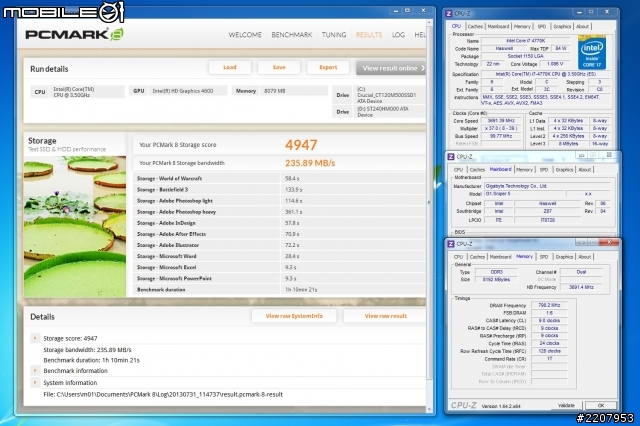Click the Storage water lily thumbnail image
The image size is (640, 426).
pos(75,227)
